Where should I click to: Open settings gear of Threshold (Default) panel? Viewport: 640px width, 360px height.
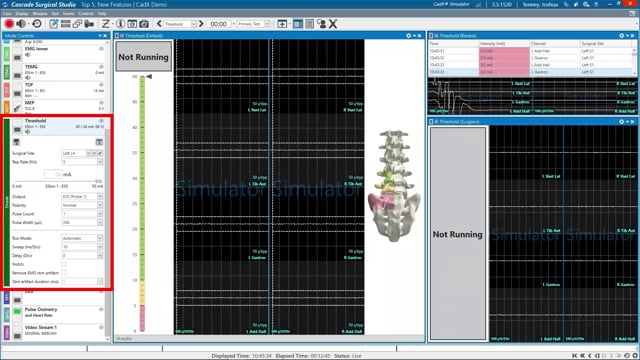[409, 36]
